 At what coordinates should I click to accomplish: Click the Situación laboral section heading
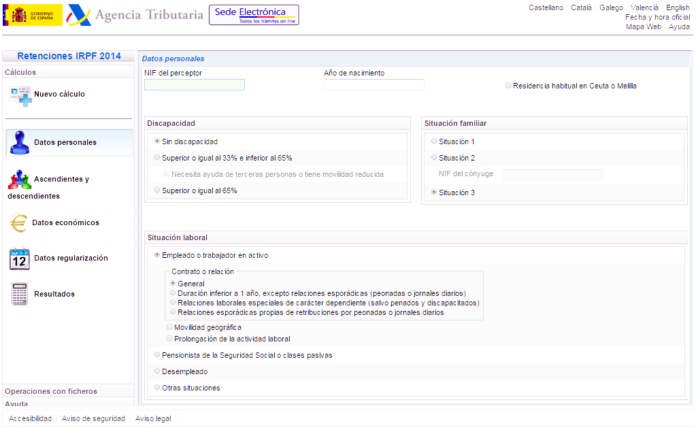(x=177, y=238)
